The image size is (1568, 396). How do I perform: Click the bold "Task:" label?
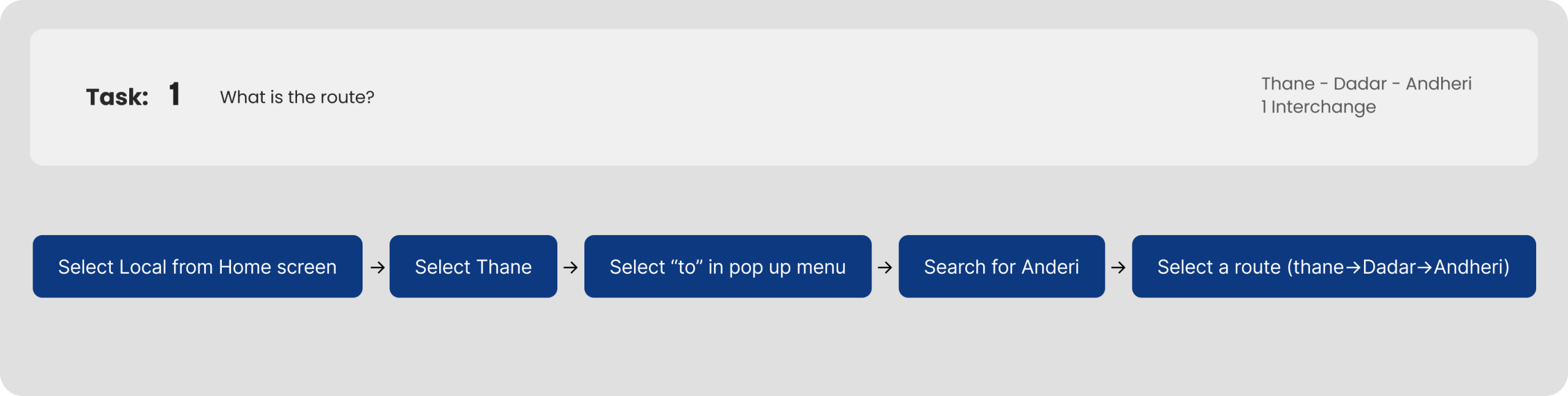117,97
